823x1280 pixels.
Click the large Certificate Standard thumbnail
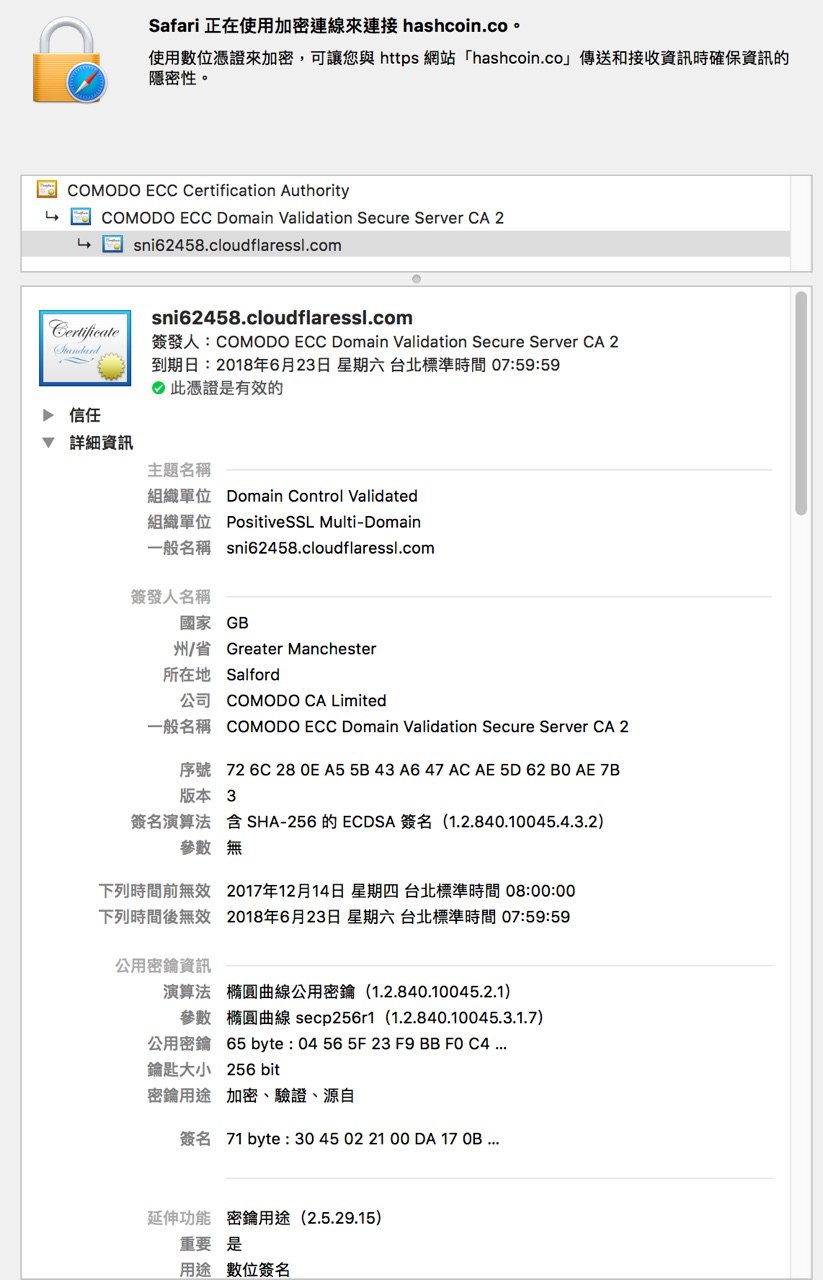tap(85, 348)
